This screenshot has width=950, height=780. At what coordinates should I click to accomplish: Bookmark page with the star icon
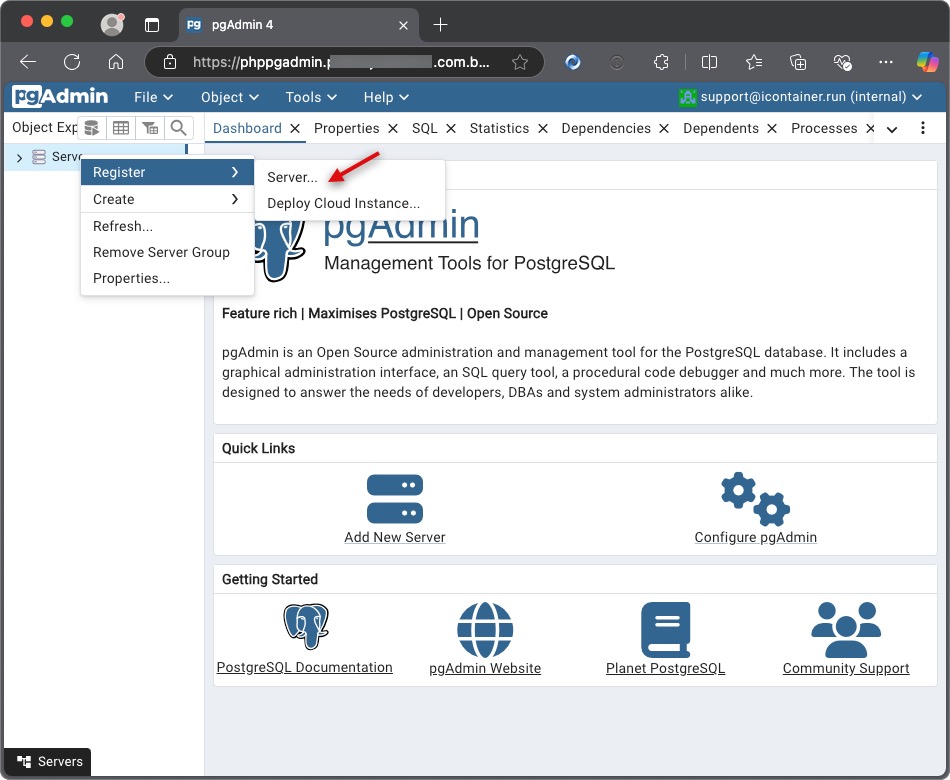coord(520,62)
